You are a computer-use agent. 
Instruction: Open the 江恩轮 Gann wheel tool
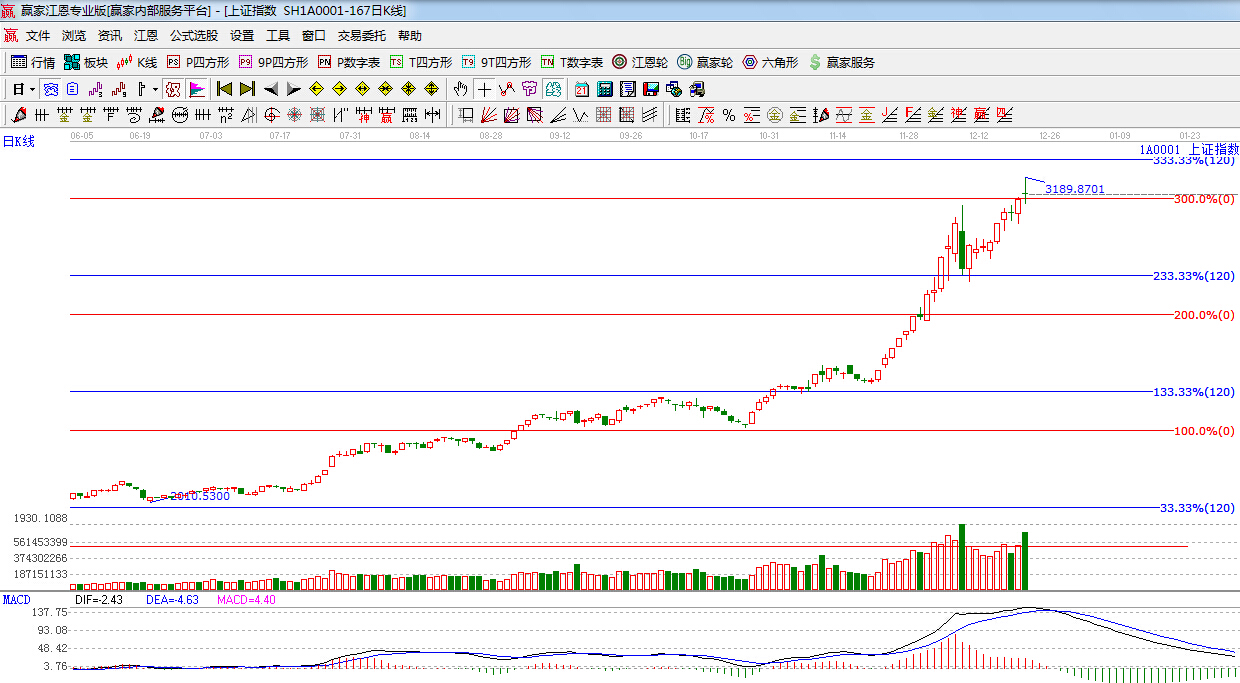(640, 62)
